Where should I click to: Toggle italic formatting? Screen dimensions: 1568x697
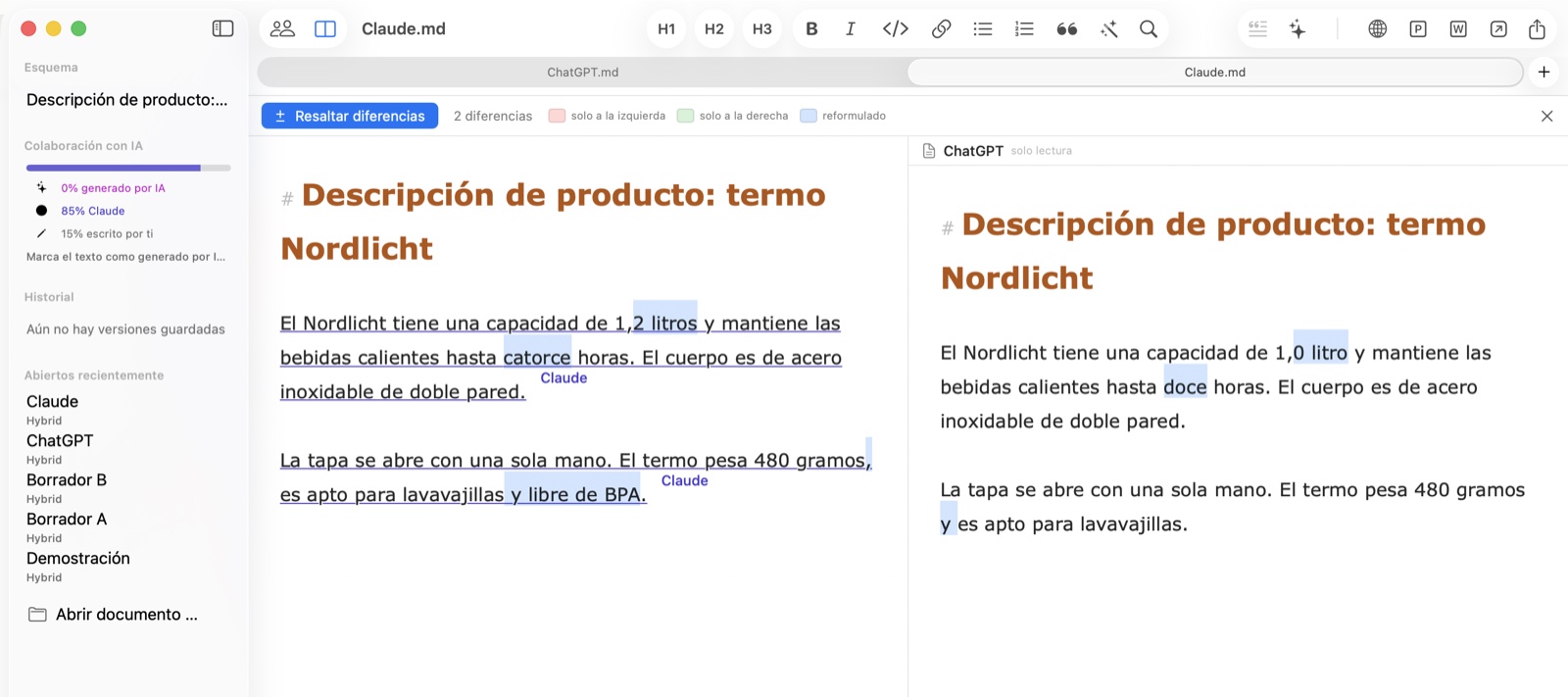tap(851, 28)
